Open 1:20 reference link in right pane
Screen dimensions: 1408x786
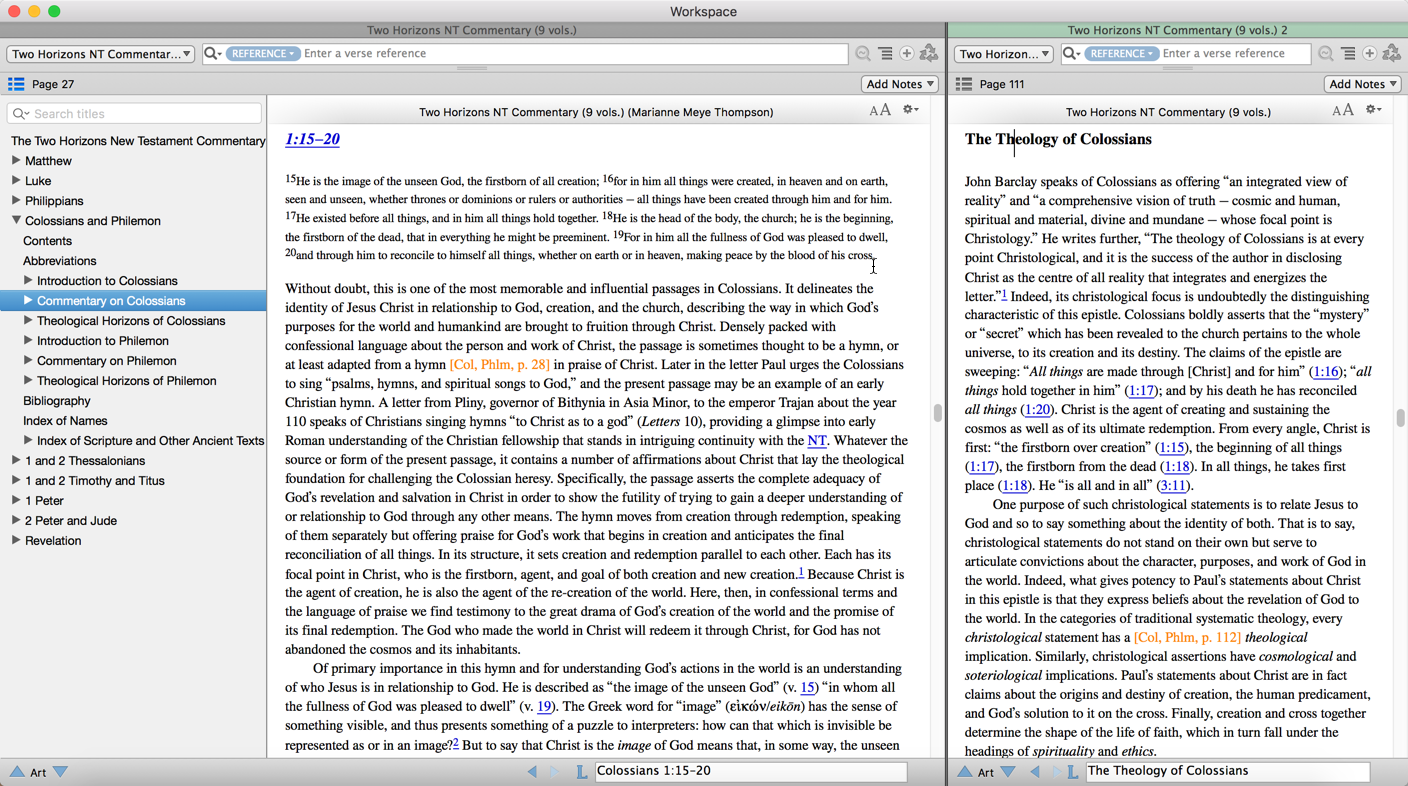coord(1037,409)
